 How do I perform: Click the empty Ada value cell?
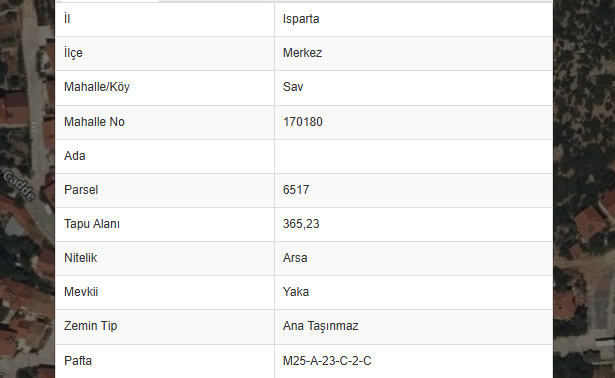(x=413, y=156)
